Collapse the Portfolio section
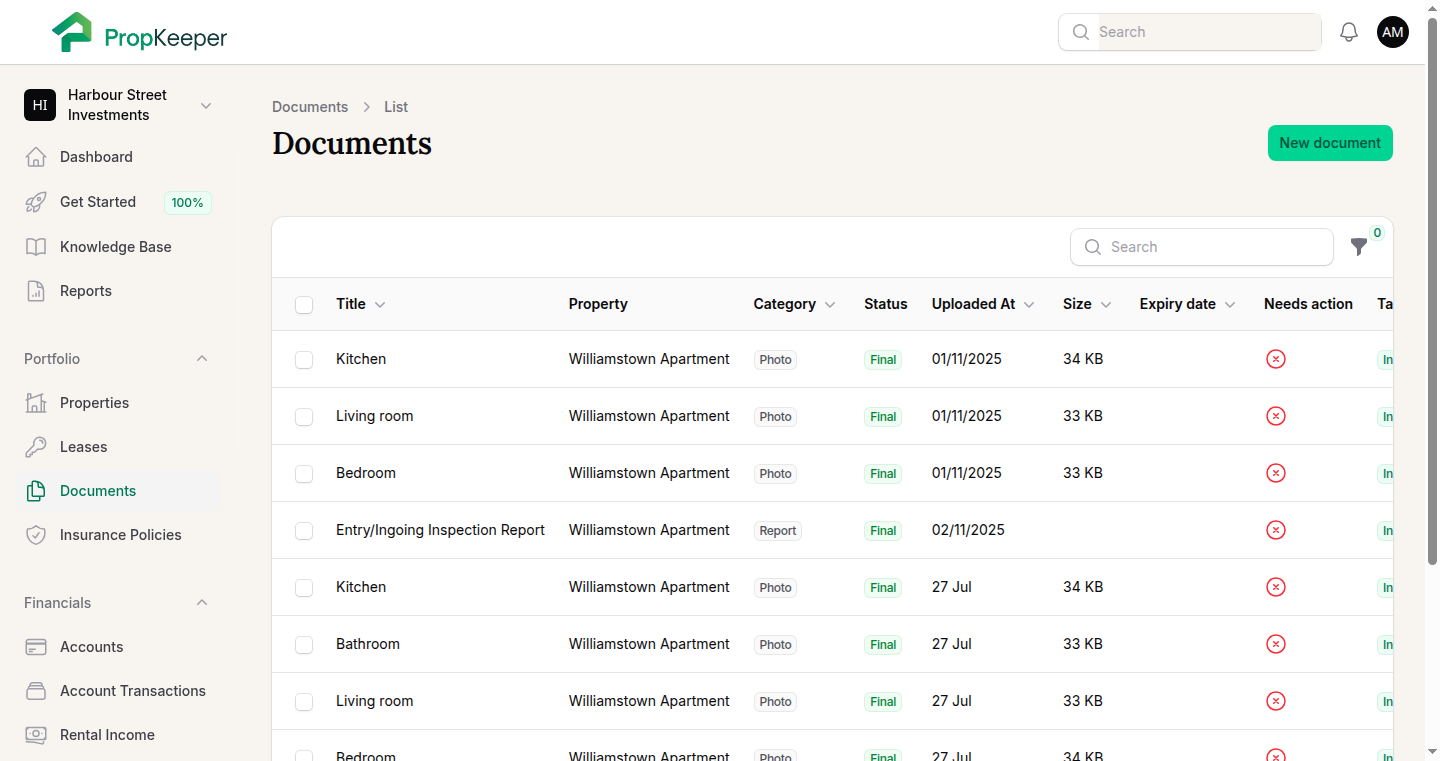1440x761 pixels. click(x=202, y=358)
